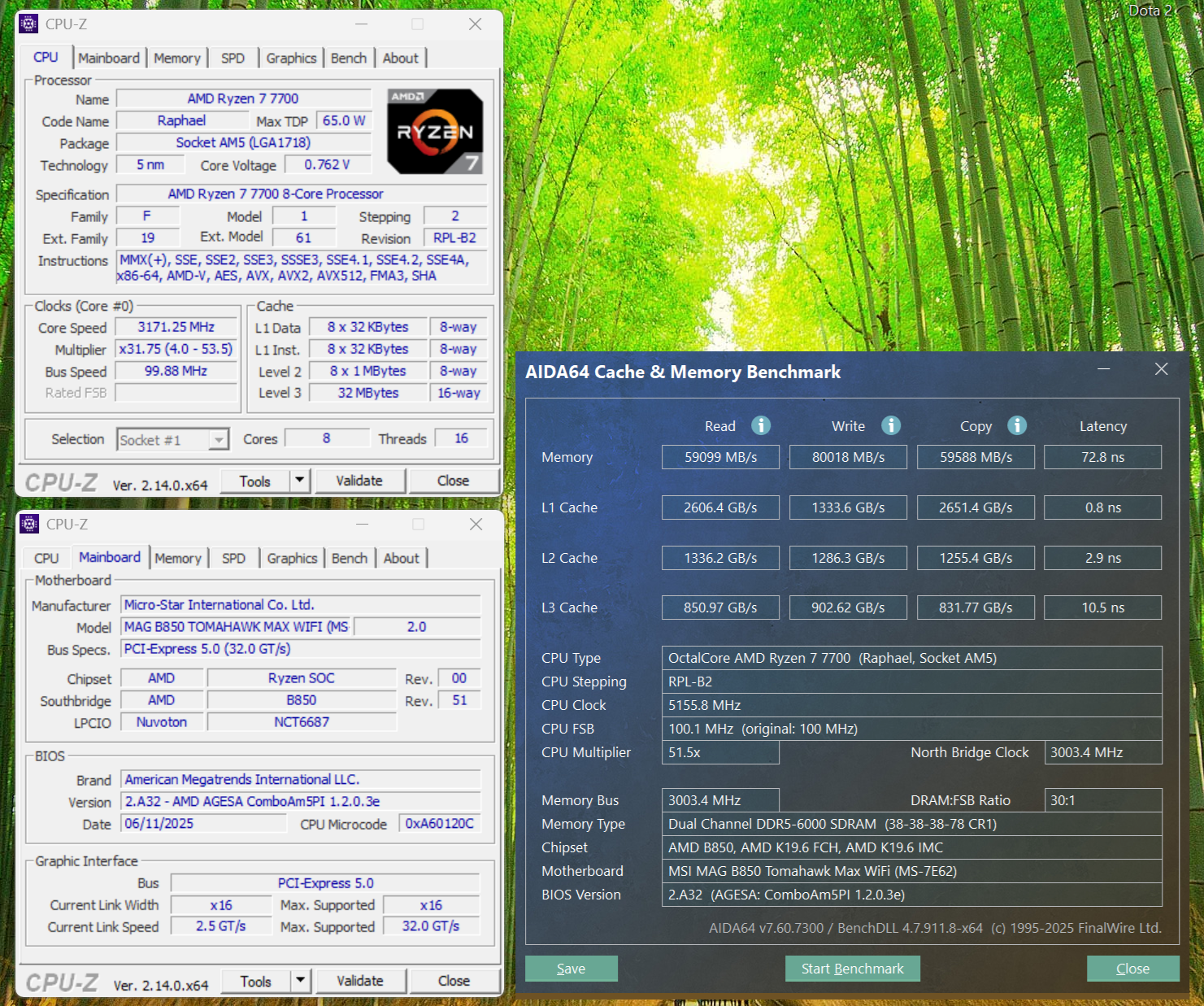
Task: Click Memory Write value 80018 MB/s
Action: point(848,457)
